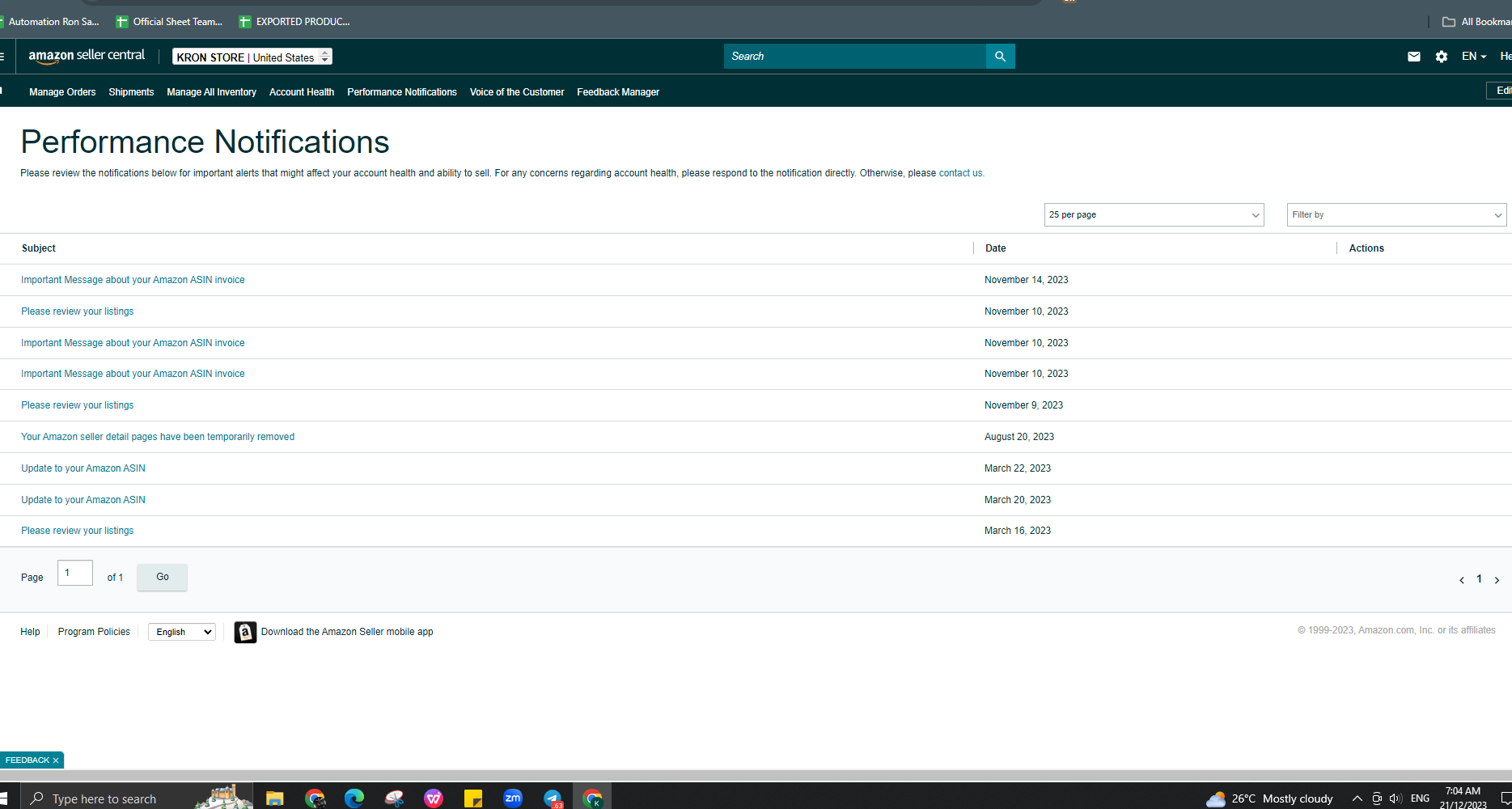The width and height of the screenshot is (1512, 809).
Task: Open the All Bookmarks folder
Action: (1476, 22)
